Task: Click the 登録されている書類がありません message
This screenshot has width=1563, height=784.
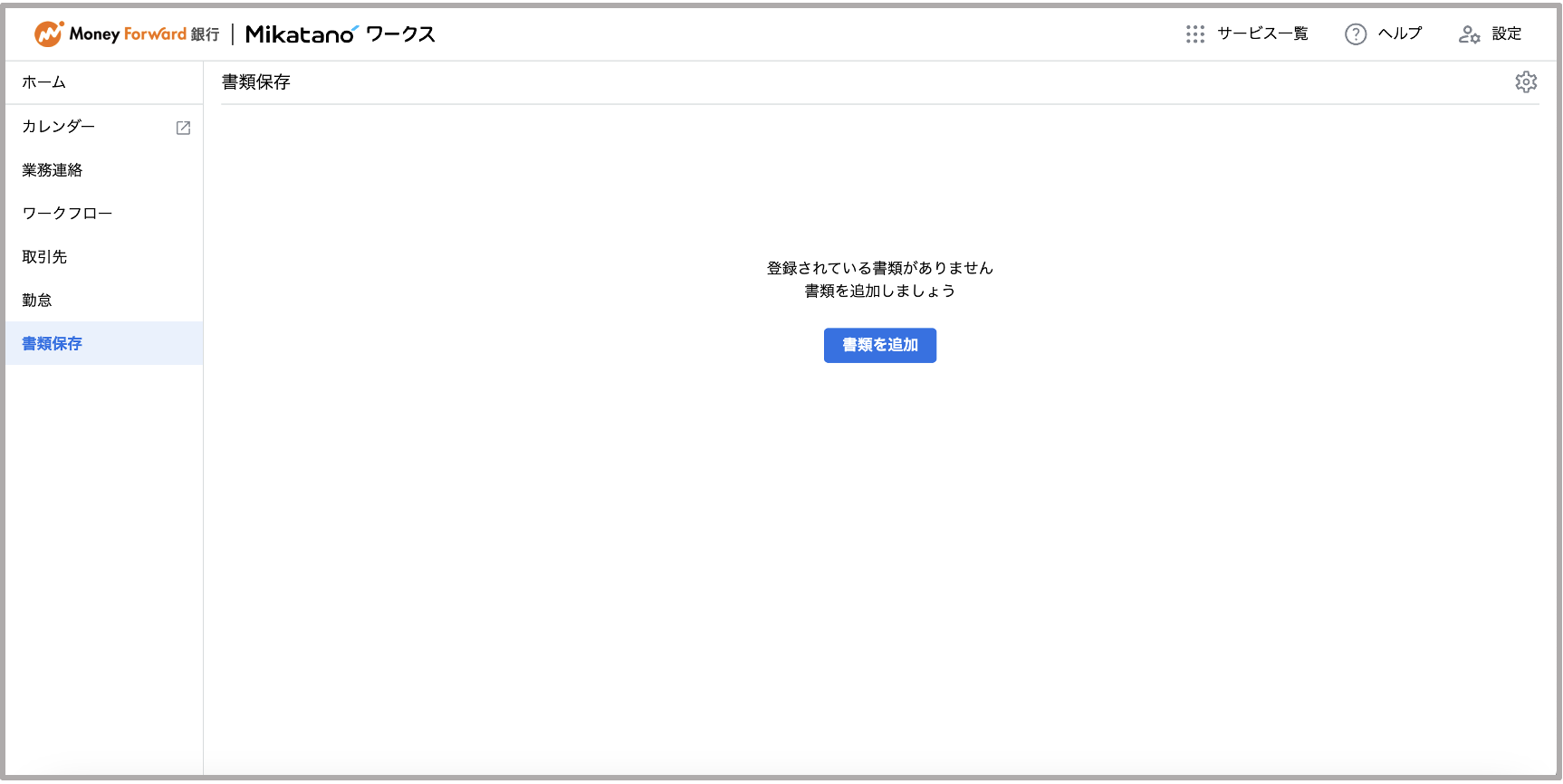Action: pos(880,268)
